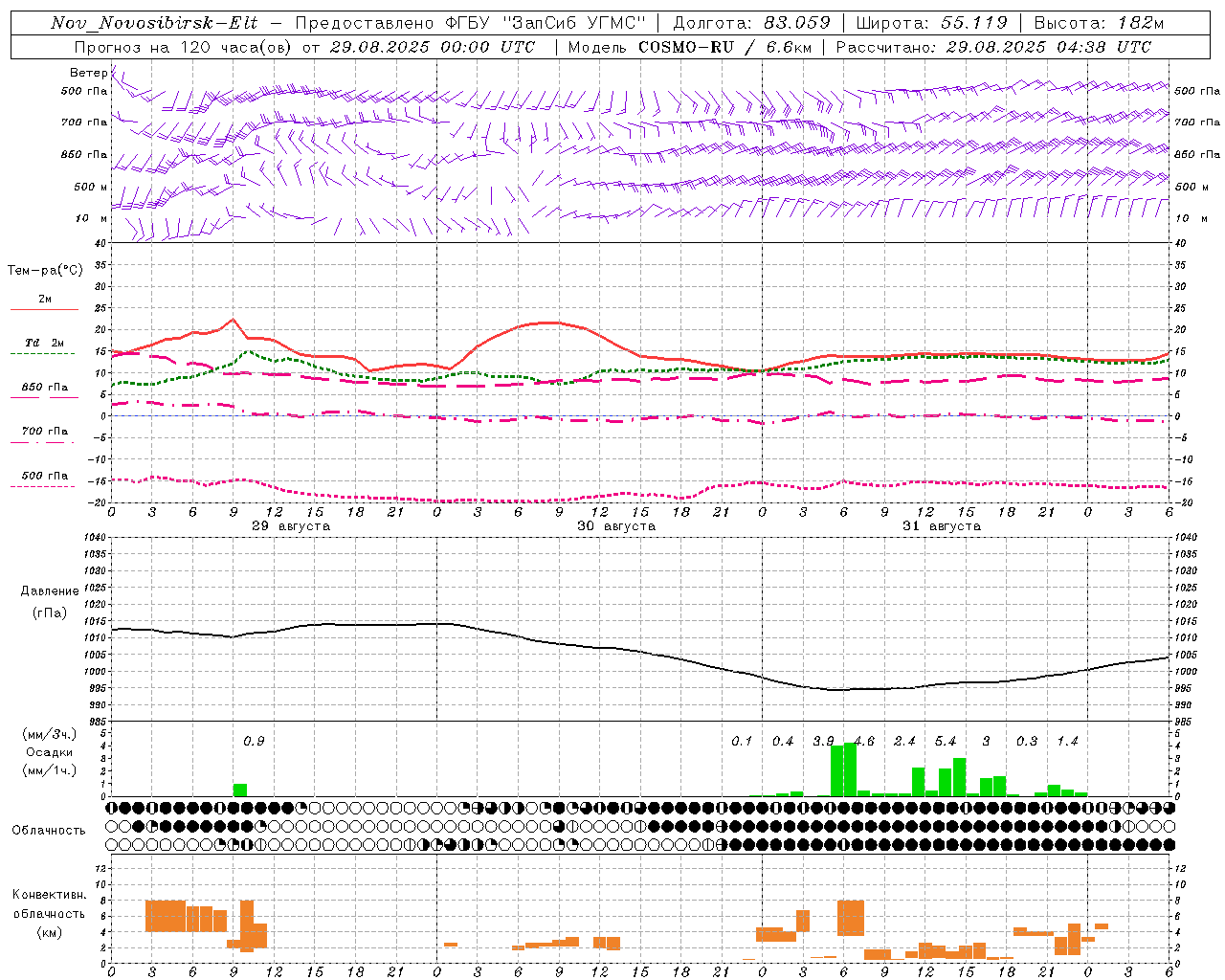Click the tallest green precipitation bar
This screenshot has width=1225, height=980.
point(850,769)
